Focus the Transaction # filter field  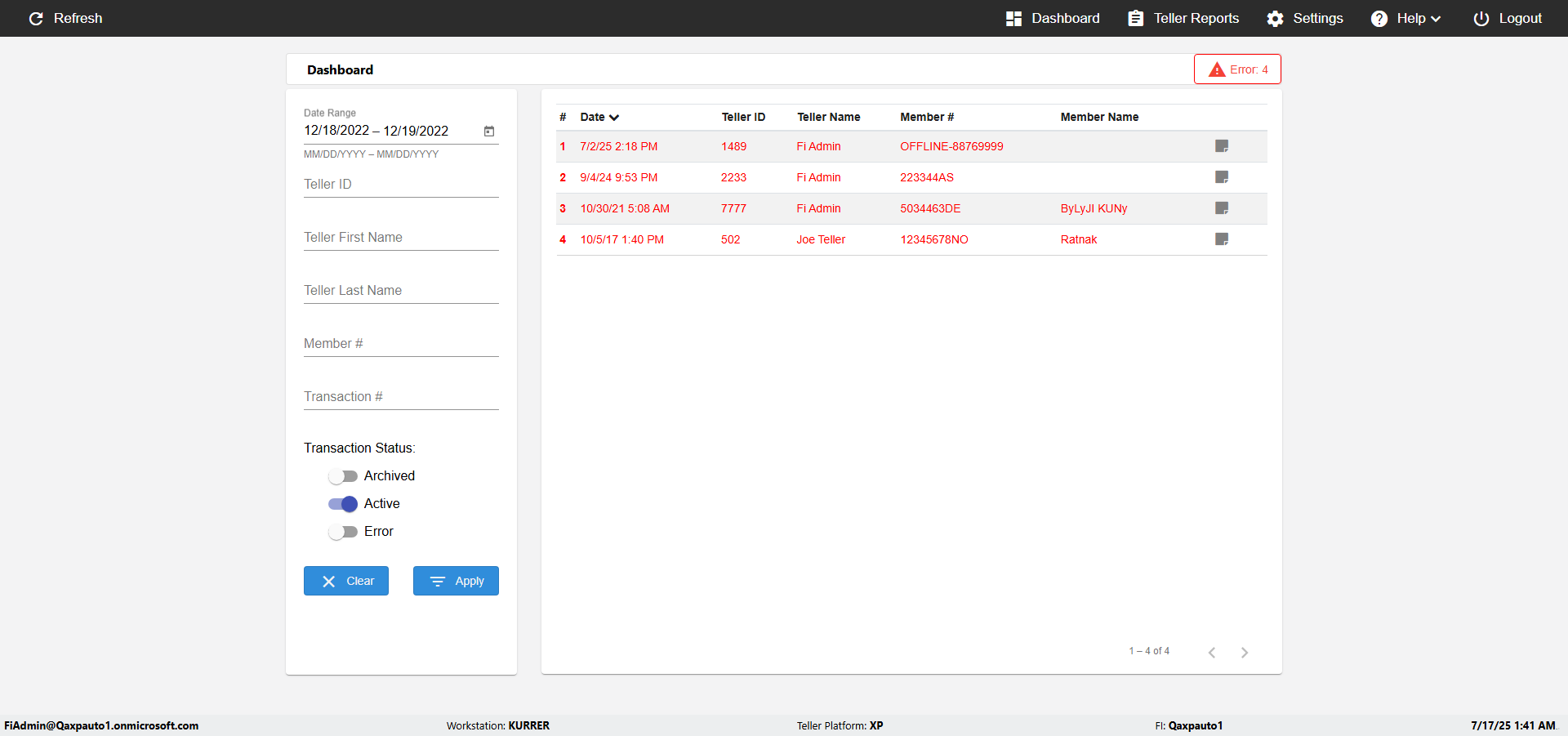click(401, 397)
